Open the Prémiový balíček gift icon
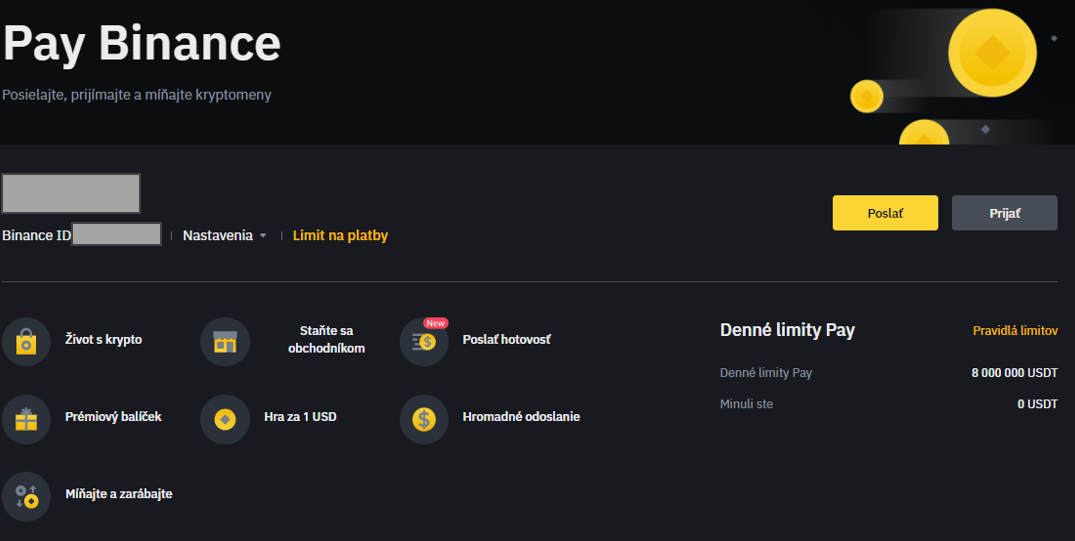Screen dimensions: 1075x541 point(26,419)
